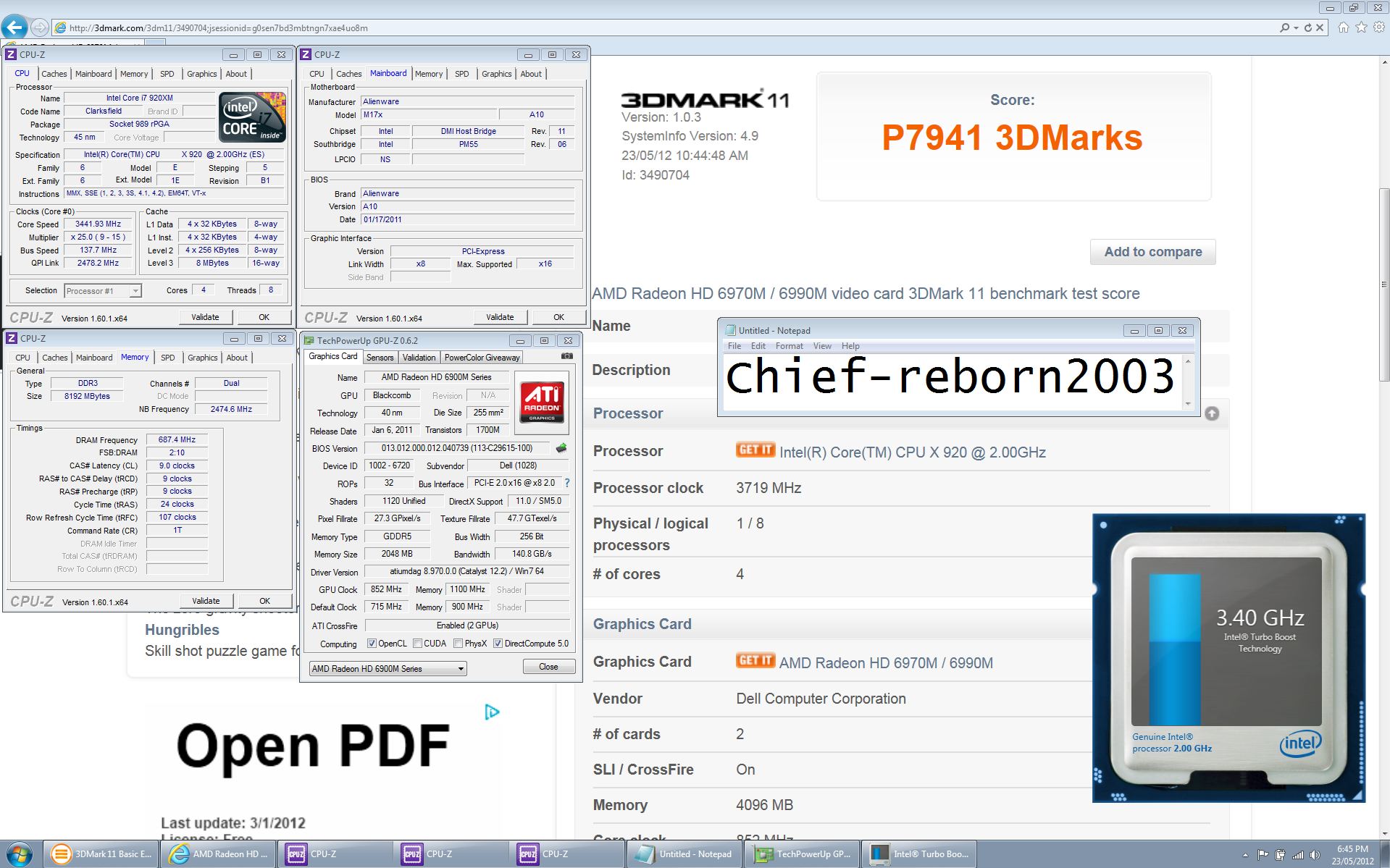Open the SPD tab in the CPU-Z Mainboard window

click(x=461, y=74)
